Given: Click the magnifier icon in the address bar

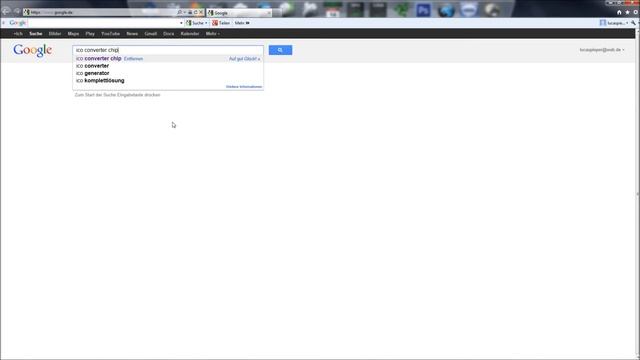Looking at the screenshot, I should pos(179,12).
